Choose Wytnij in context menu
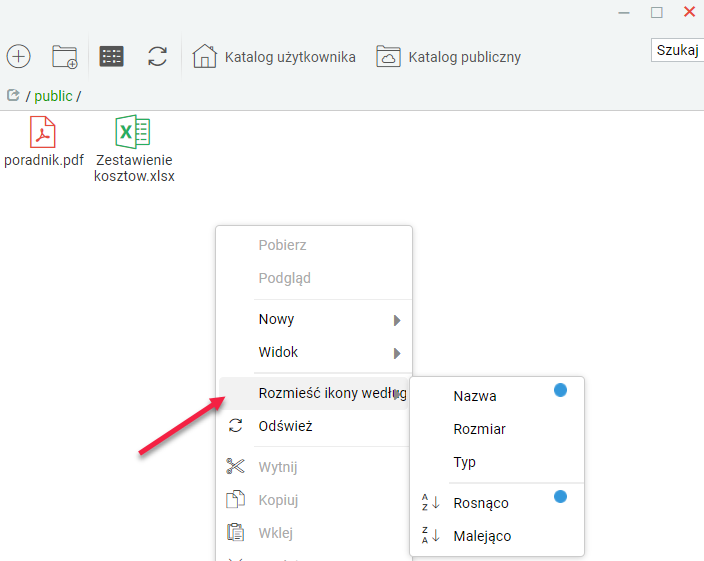This screenshot has height=561, width=704. point(314,467)
